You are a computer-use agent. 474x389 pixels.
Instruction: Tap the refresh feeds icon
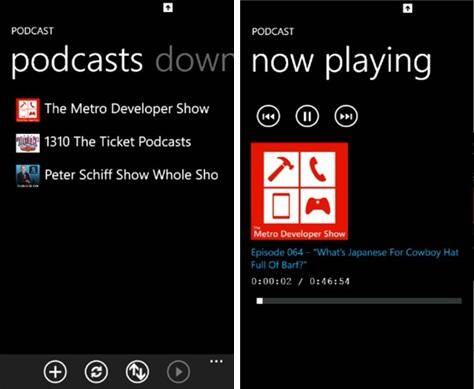[x=96, y=372]
